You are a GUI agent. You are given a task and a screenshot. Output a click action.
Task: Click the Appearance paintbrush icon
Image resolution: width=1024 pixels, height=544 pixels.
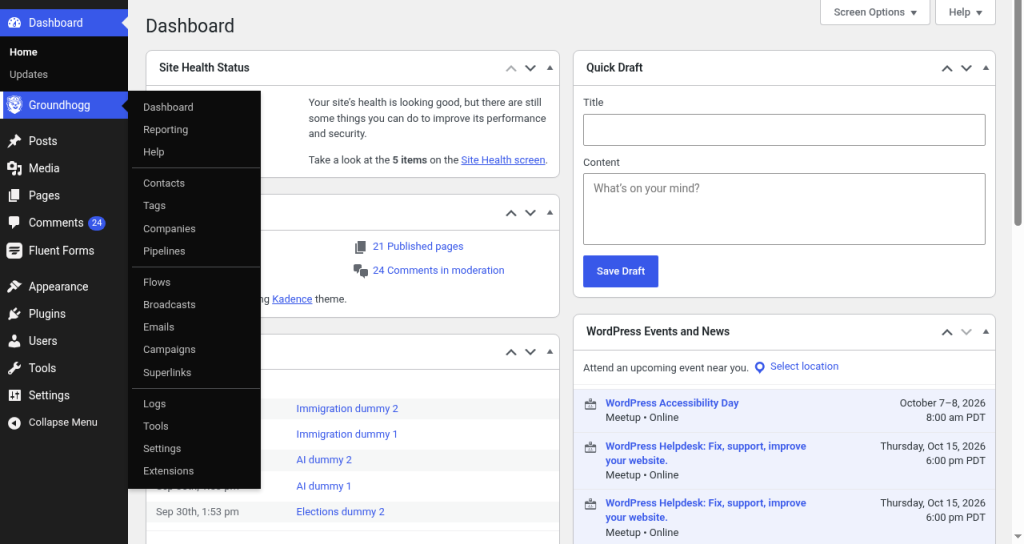tap(14, 287)
